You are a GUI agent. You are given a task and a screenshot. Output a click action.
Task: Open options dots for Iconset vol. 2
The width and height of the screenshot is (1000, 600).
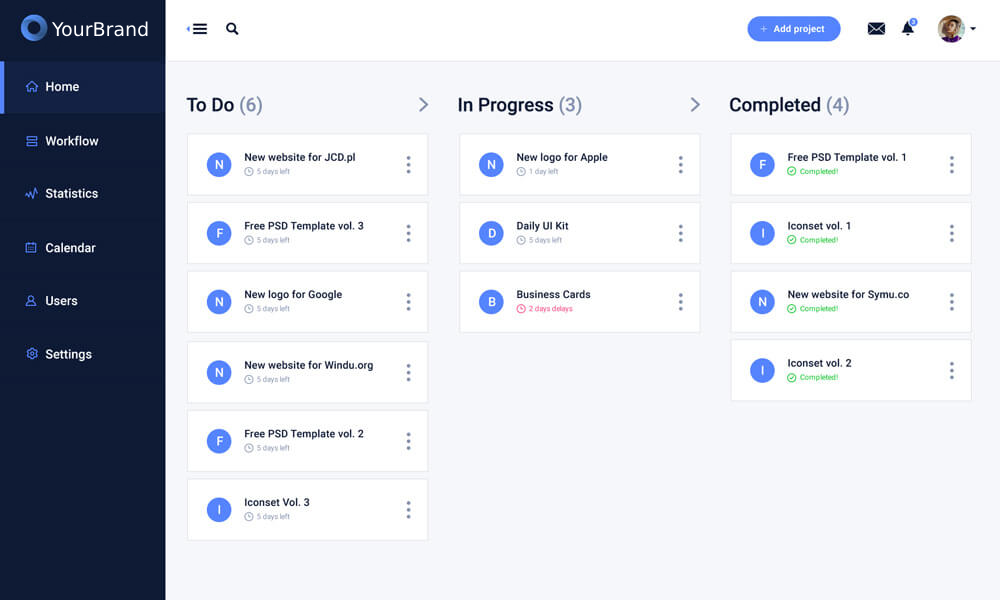click(x=952, y=370)
